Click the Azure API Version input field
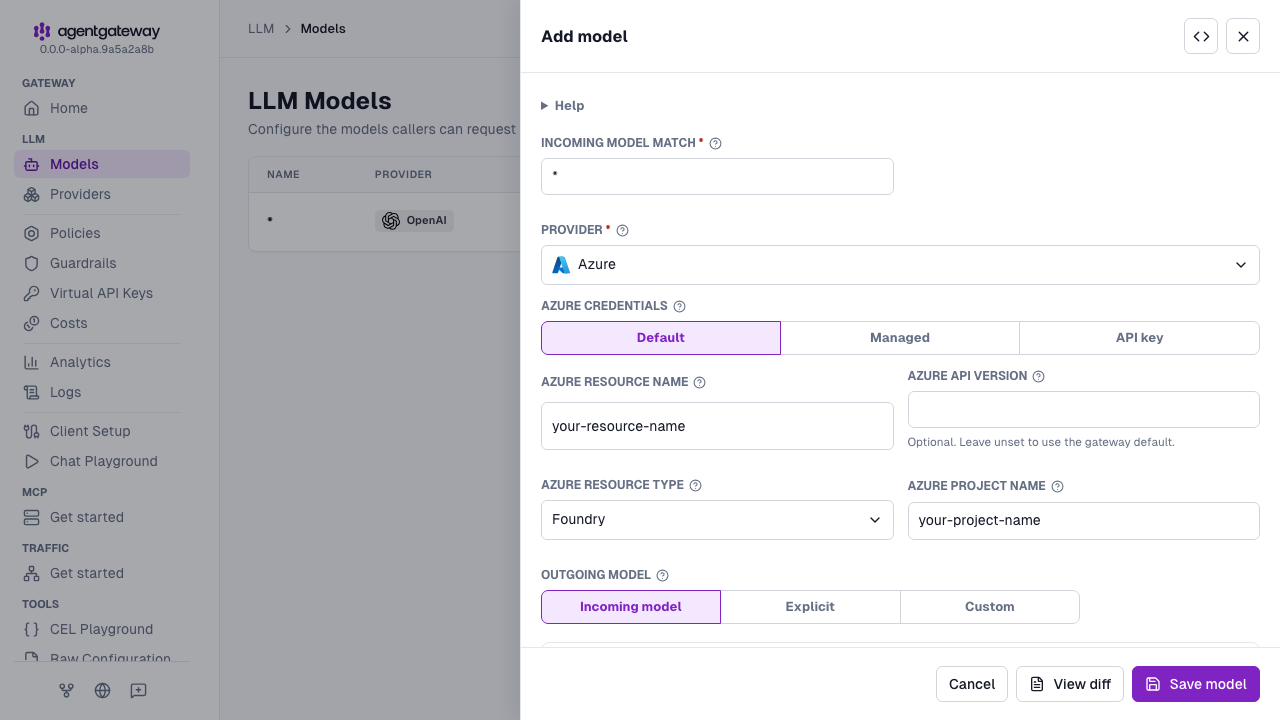The image size is (1280, 720). [x=1084, y=410]
